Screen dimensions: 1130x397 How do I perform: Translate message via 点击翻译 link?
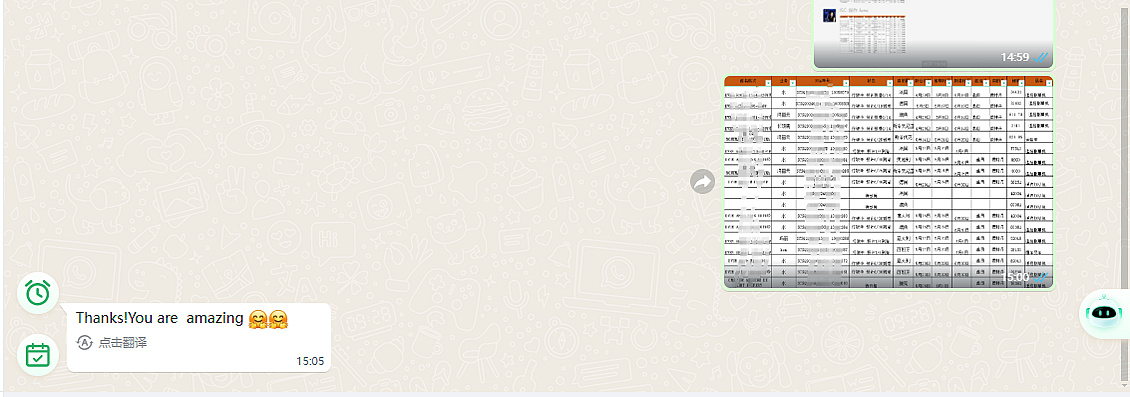[123, 343]
